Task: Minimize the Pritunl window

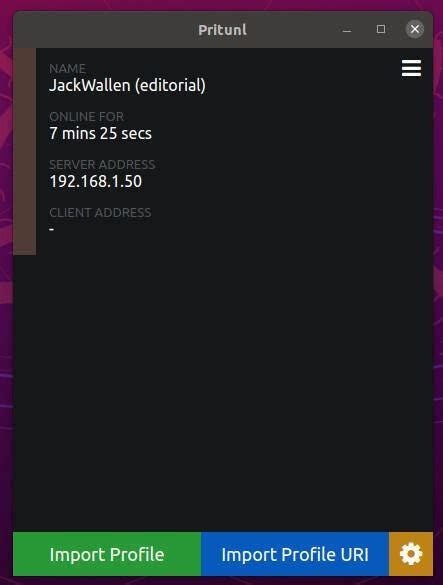Action: 347,29
